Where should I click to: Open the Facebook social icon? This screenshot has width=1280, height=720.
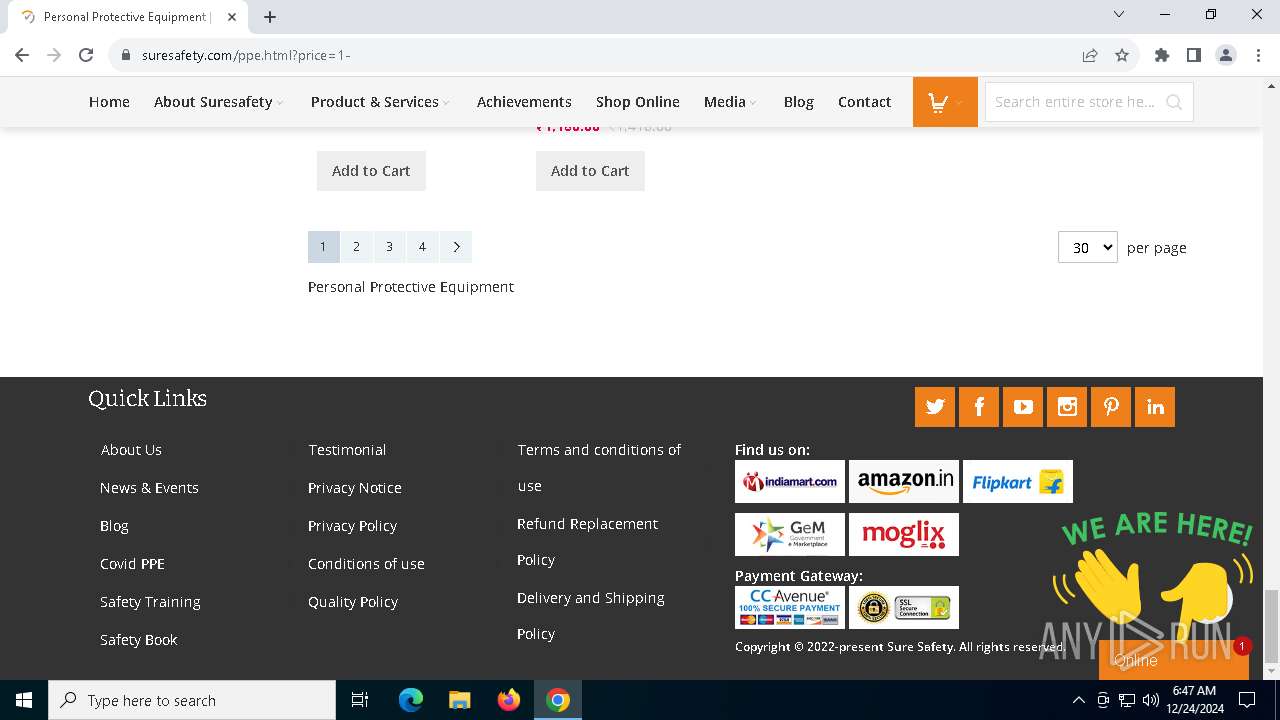(x=979, y=407)
